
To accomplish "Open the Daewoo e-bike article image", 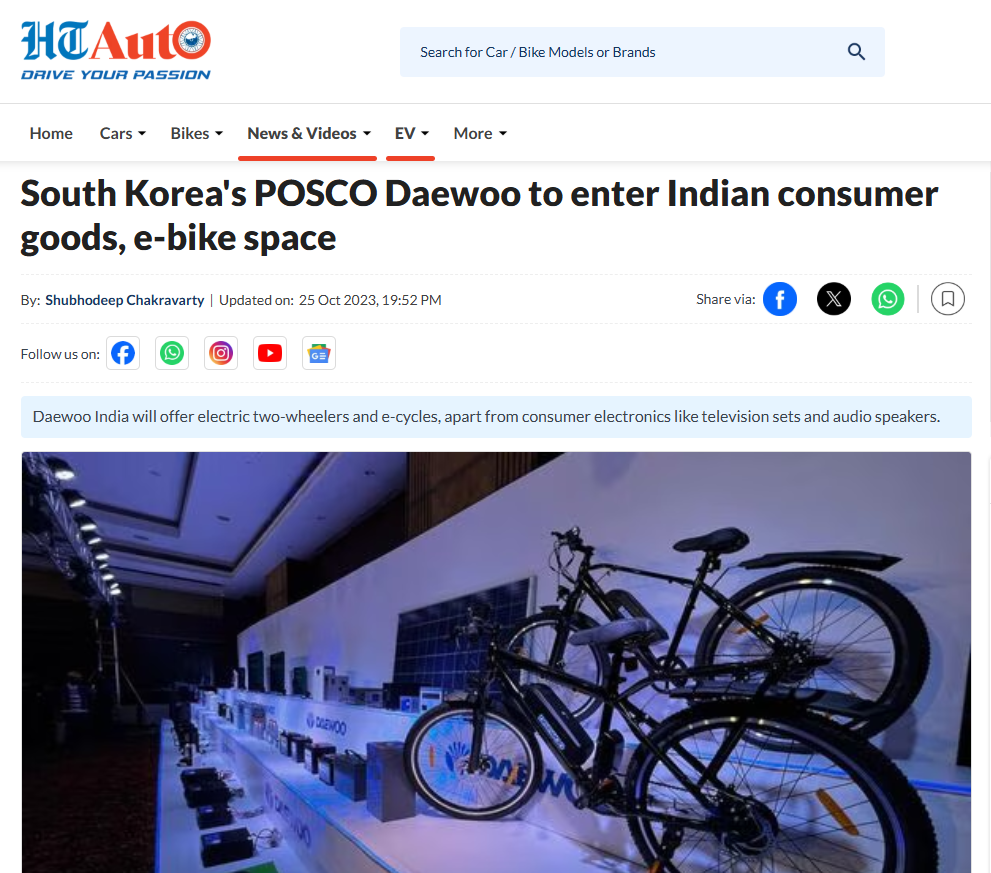I will [496, 662].
